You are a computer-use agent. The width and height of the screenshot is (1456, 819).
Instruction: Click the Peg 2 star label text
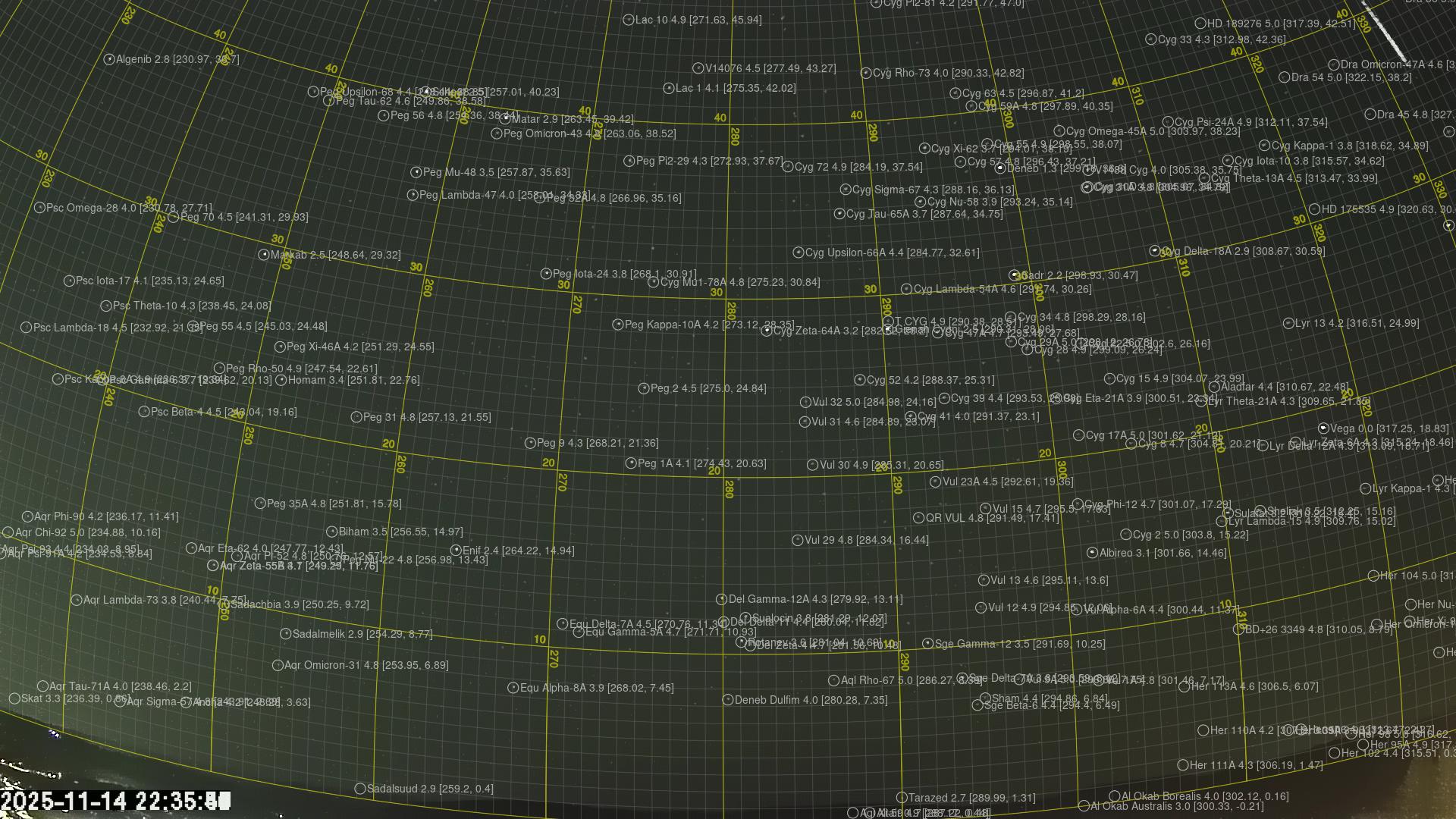pyautogui.click(x=708, y=388)
